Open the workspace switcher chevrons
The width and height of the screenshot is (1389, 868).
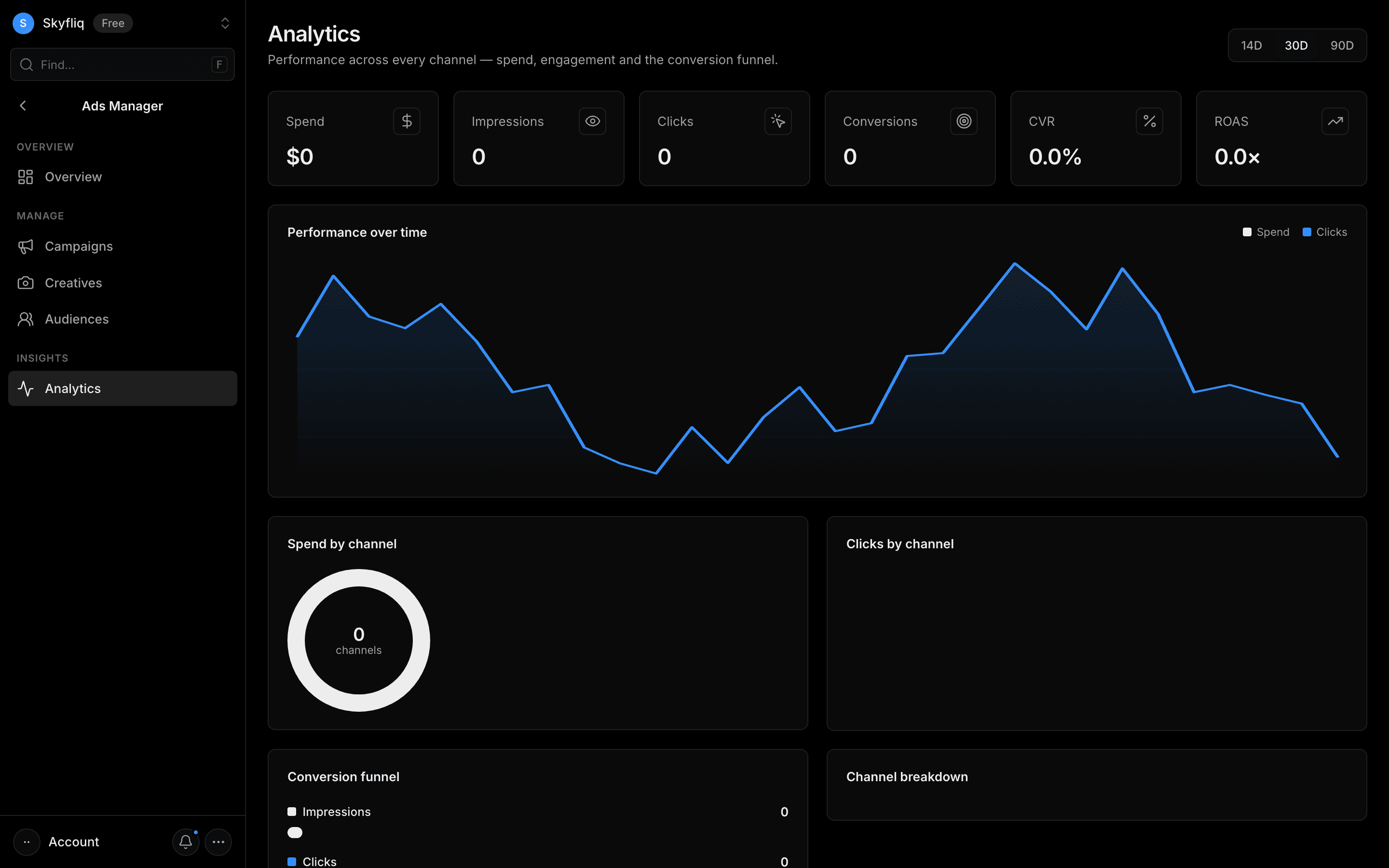coord(225,23)
